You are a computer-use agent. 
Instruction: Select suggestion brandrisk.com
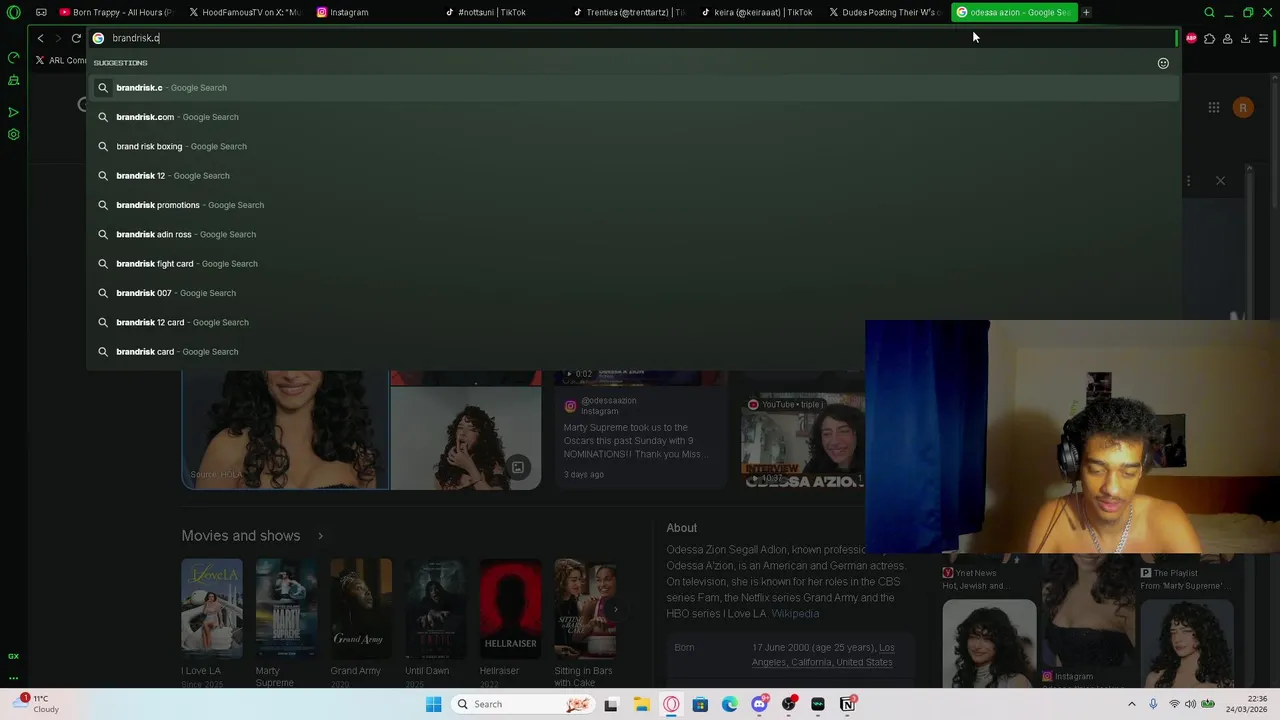(x=632, y=117)
